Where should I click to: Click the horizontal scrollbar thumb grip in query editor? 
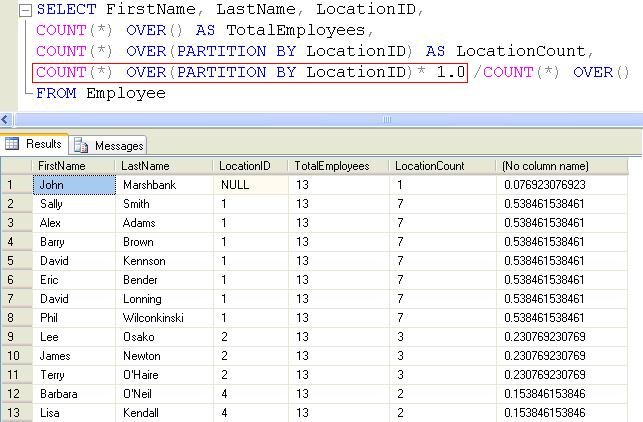pyautogui.click(x=386, y=120)
